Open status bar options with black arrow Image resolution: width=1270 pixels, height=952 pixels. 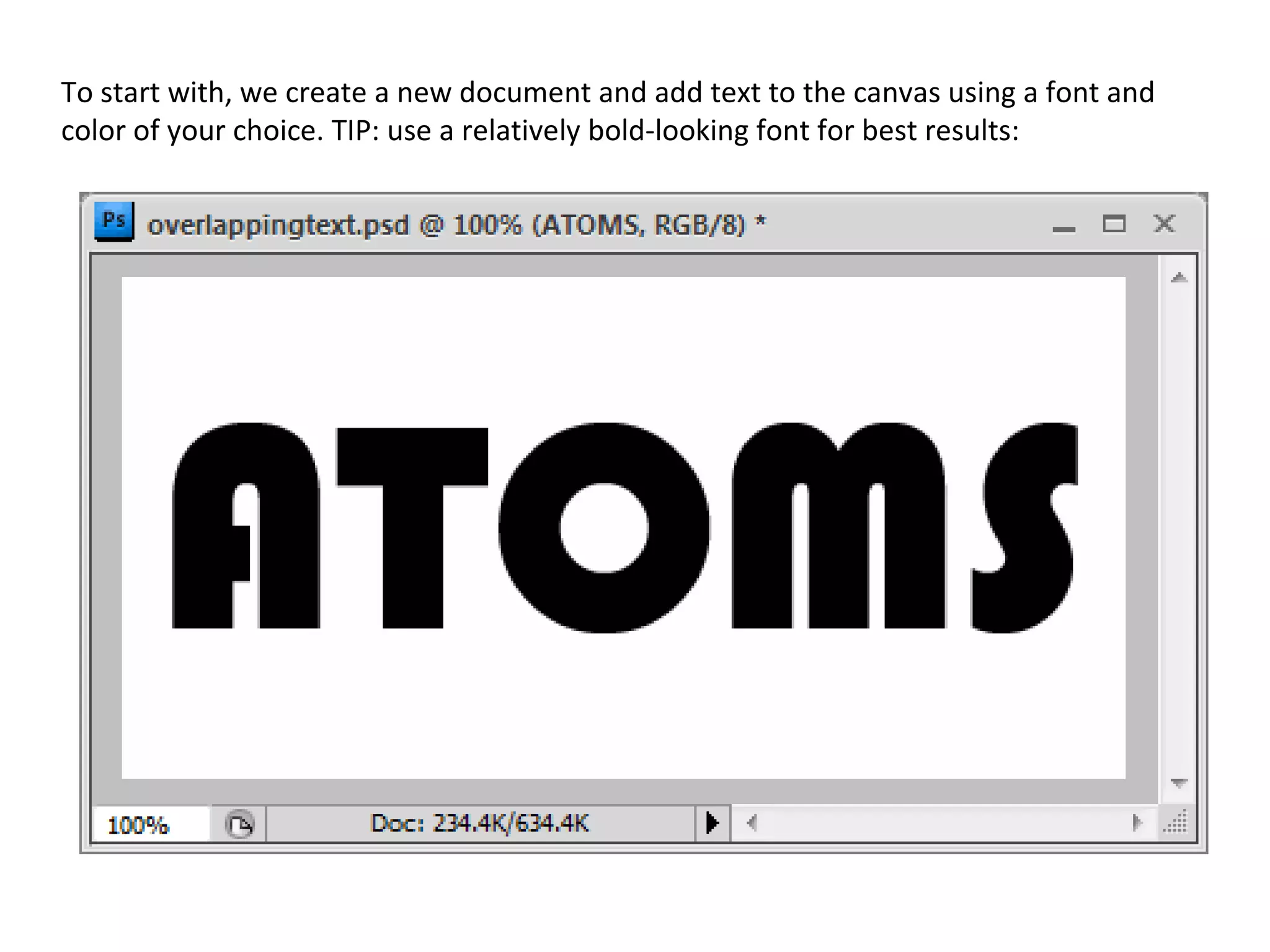(x=713, y=823)
